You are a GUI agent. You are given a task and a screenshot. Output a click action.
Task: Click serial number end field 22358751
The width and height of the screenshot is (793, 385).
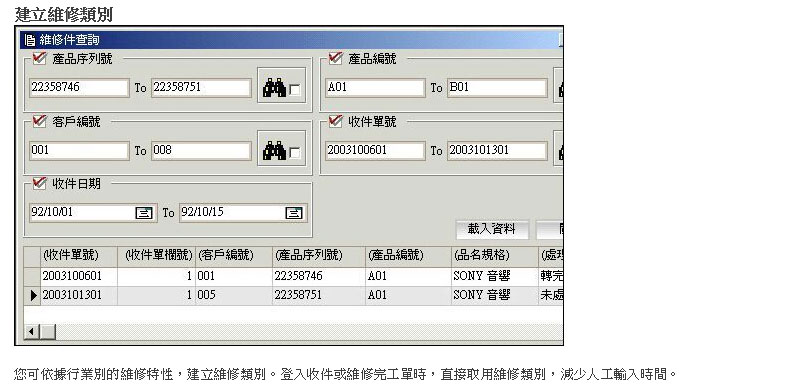tap(201, 88)
